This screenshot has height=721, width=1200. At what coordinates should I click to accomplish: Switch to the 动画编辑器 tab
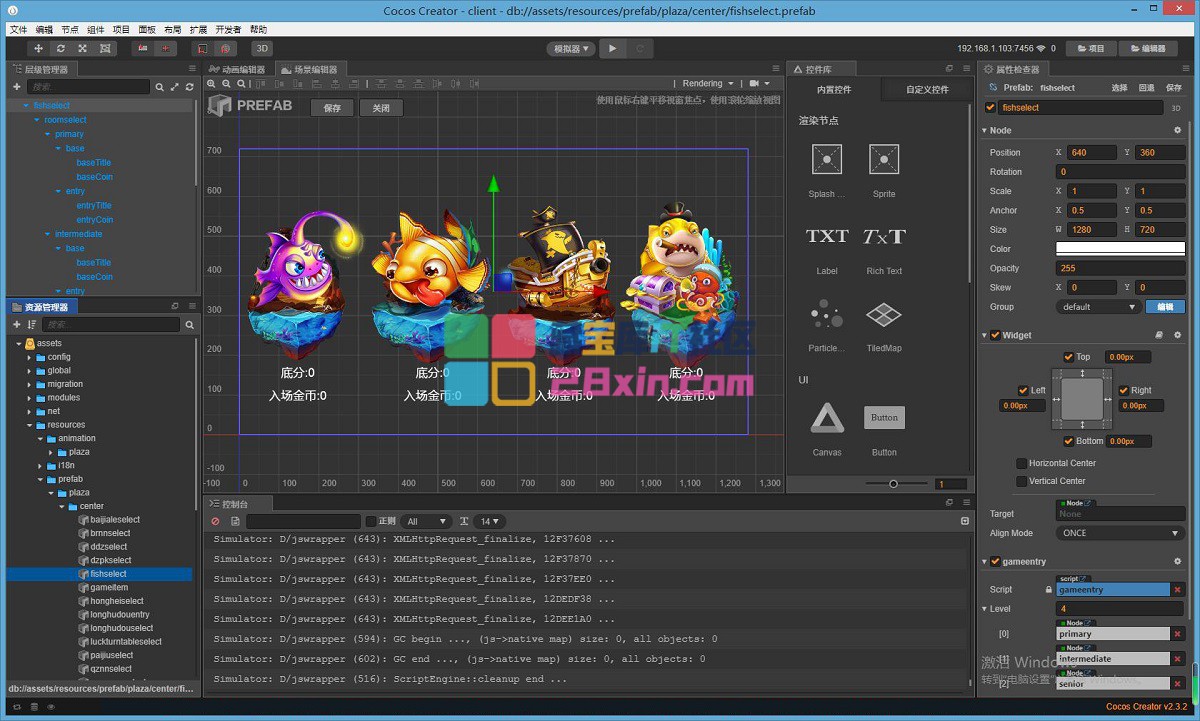(238, 69)
